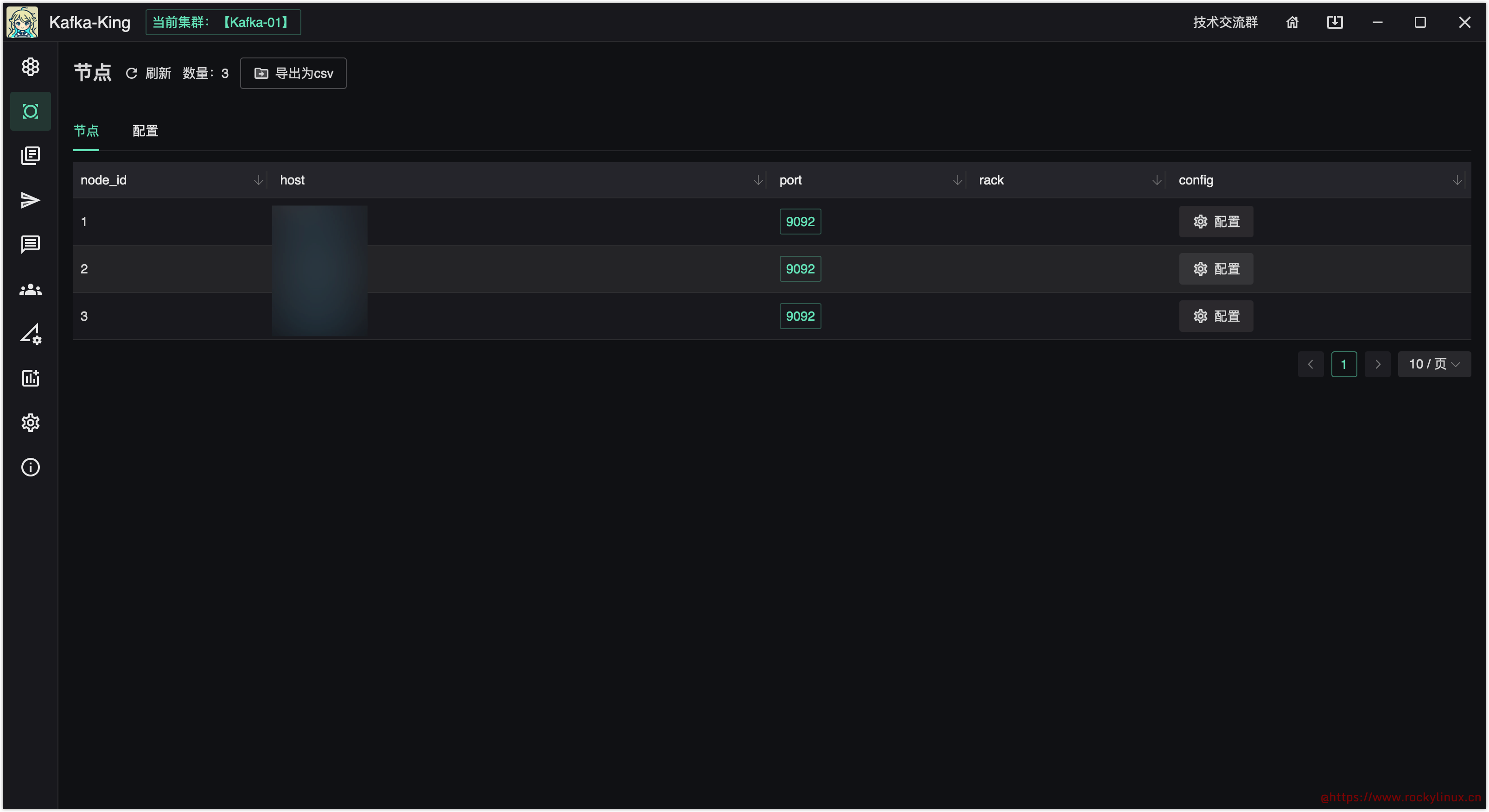Open the monitoring chart sidebar icon
This screenshot has width=1489, height=812.
click(30, 378)
